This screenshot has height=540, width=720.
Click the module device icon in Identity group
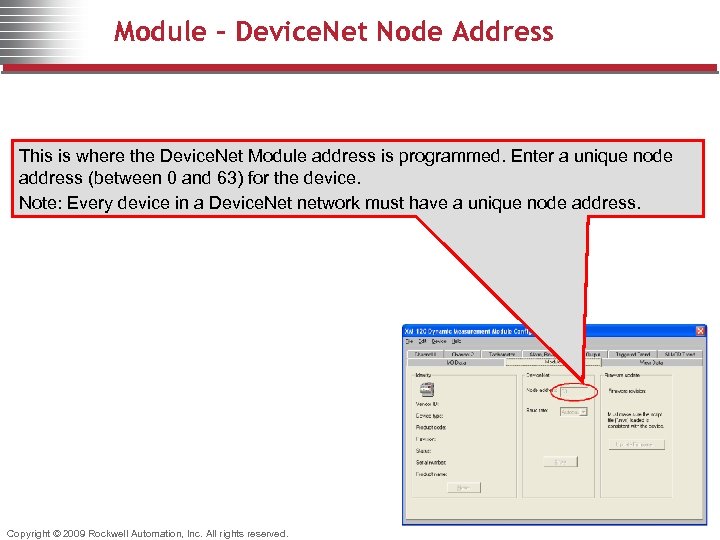tap(427, 389)
